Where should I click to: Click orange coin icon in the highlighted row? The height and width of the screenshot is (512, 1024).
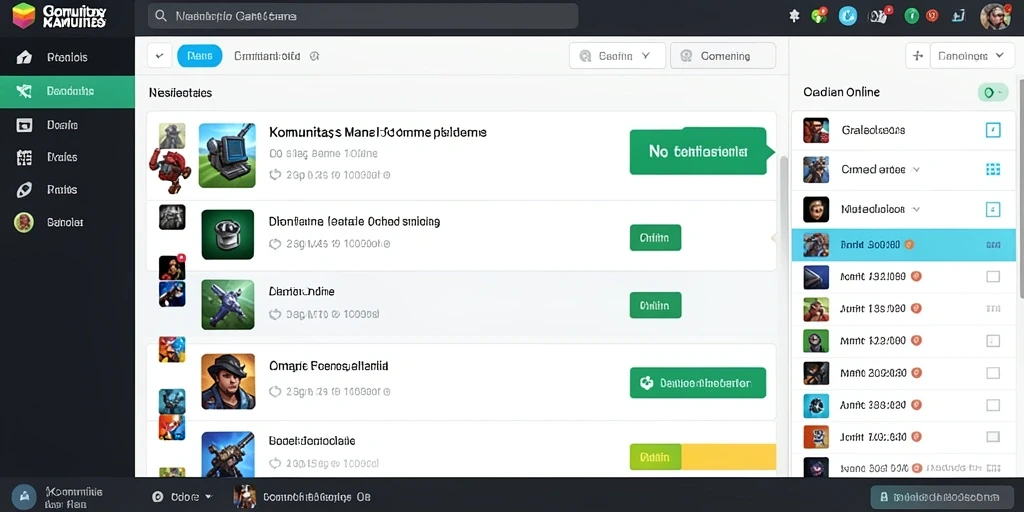[909, 245]
